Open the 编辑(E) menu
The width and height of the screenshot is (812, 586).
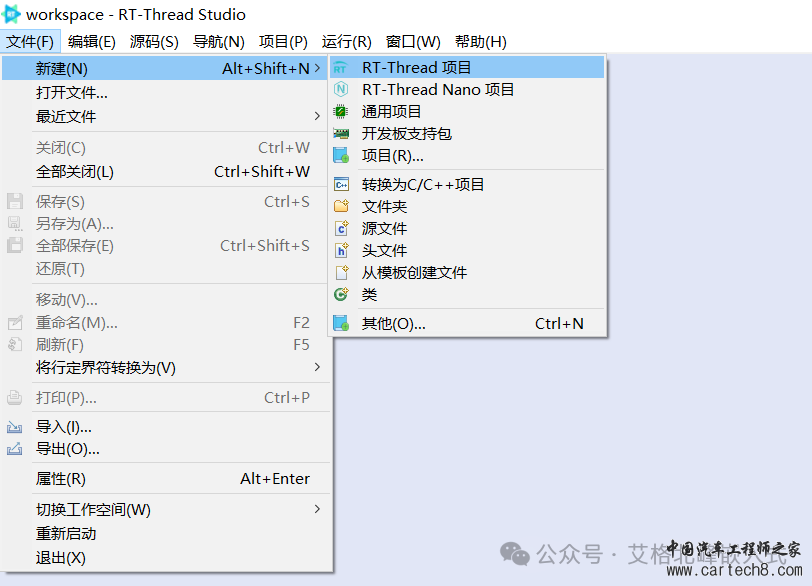pos(92,41)
